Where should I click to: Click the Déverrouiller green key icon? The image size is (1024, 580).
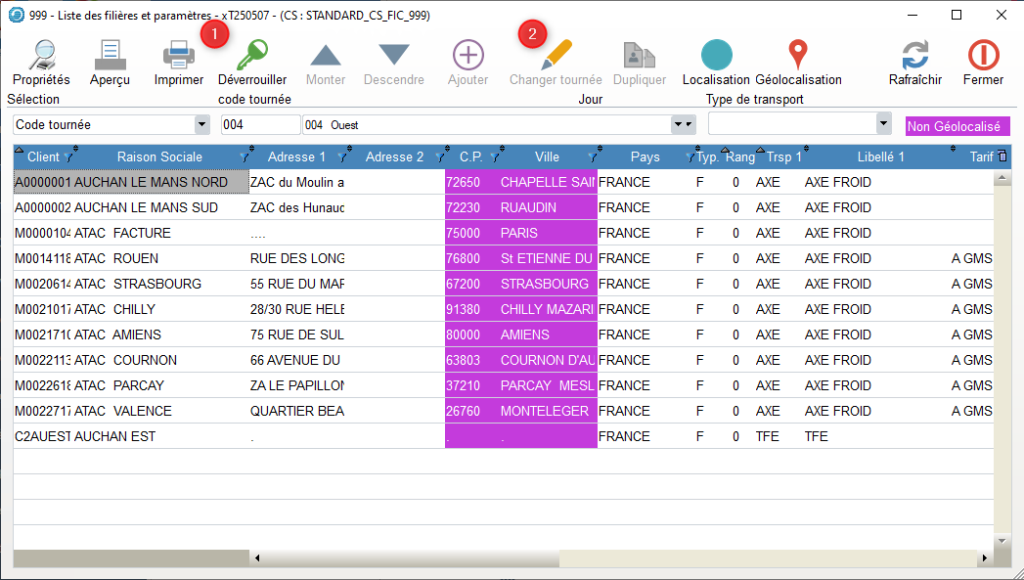pyautogui.click(x=252, y=60)
